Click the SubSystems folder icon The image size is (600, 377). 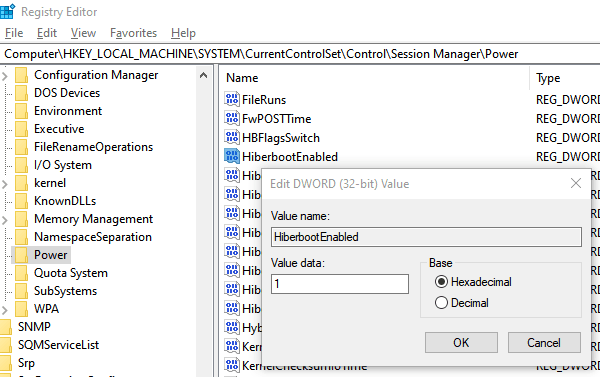point(21,291)
